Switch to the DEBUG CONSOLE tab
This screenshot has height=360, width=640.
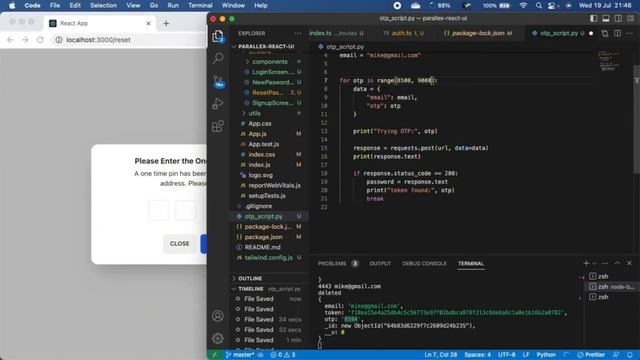pos(424,264)
